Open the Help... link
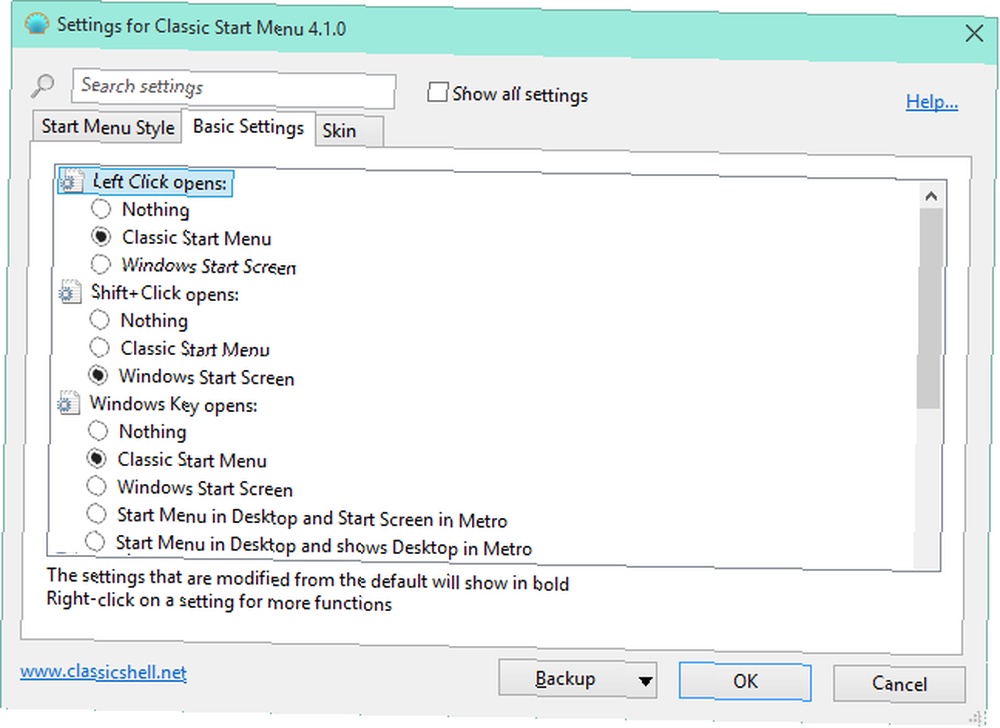 point(932,101)
